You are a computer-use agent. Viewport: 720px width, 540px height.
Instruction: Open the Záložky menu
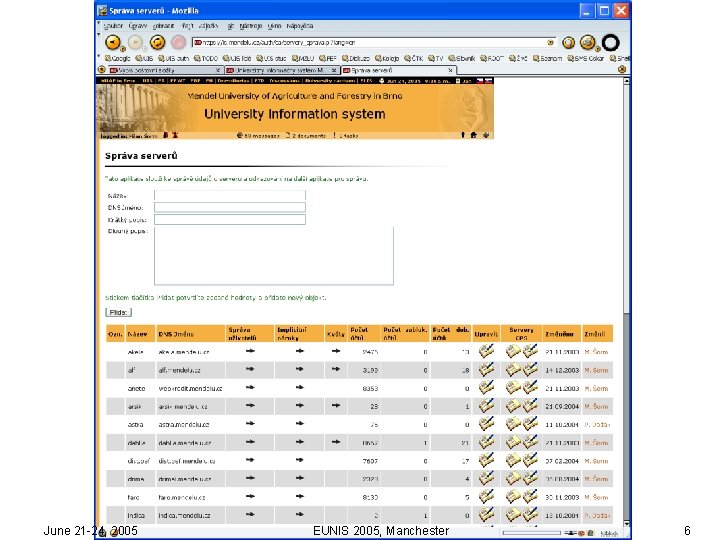point(208,26)
